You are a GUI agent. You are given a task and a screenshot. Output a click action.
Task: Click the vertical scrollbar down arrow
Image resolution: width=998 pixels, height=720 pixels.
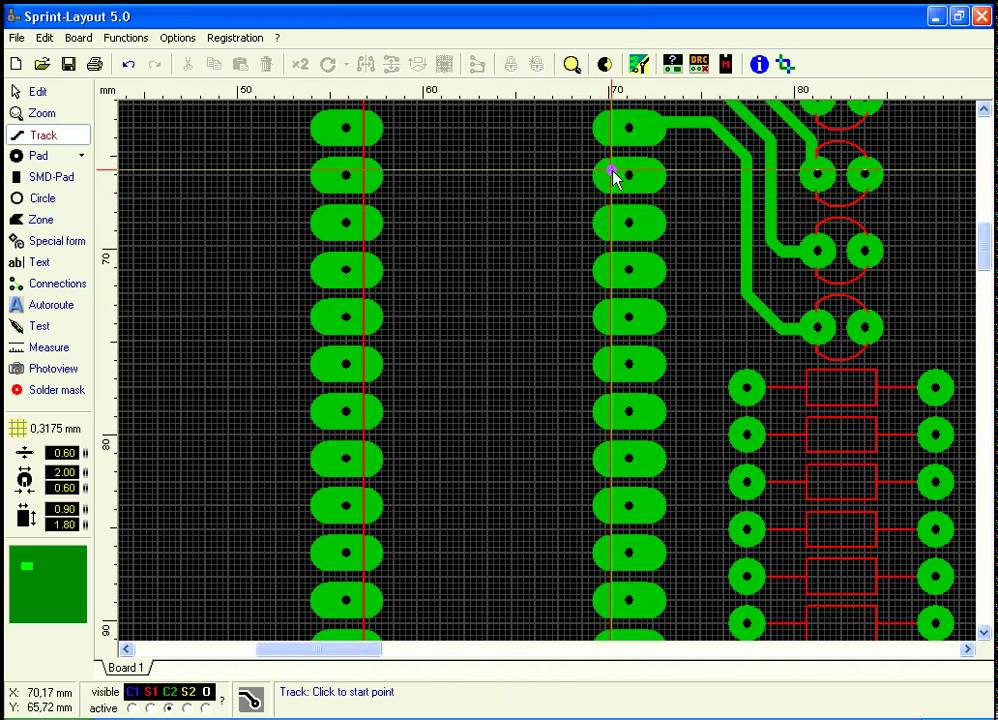point(983,633)
